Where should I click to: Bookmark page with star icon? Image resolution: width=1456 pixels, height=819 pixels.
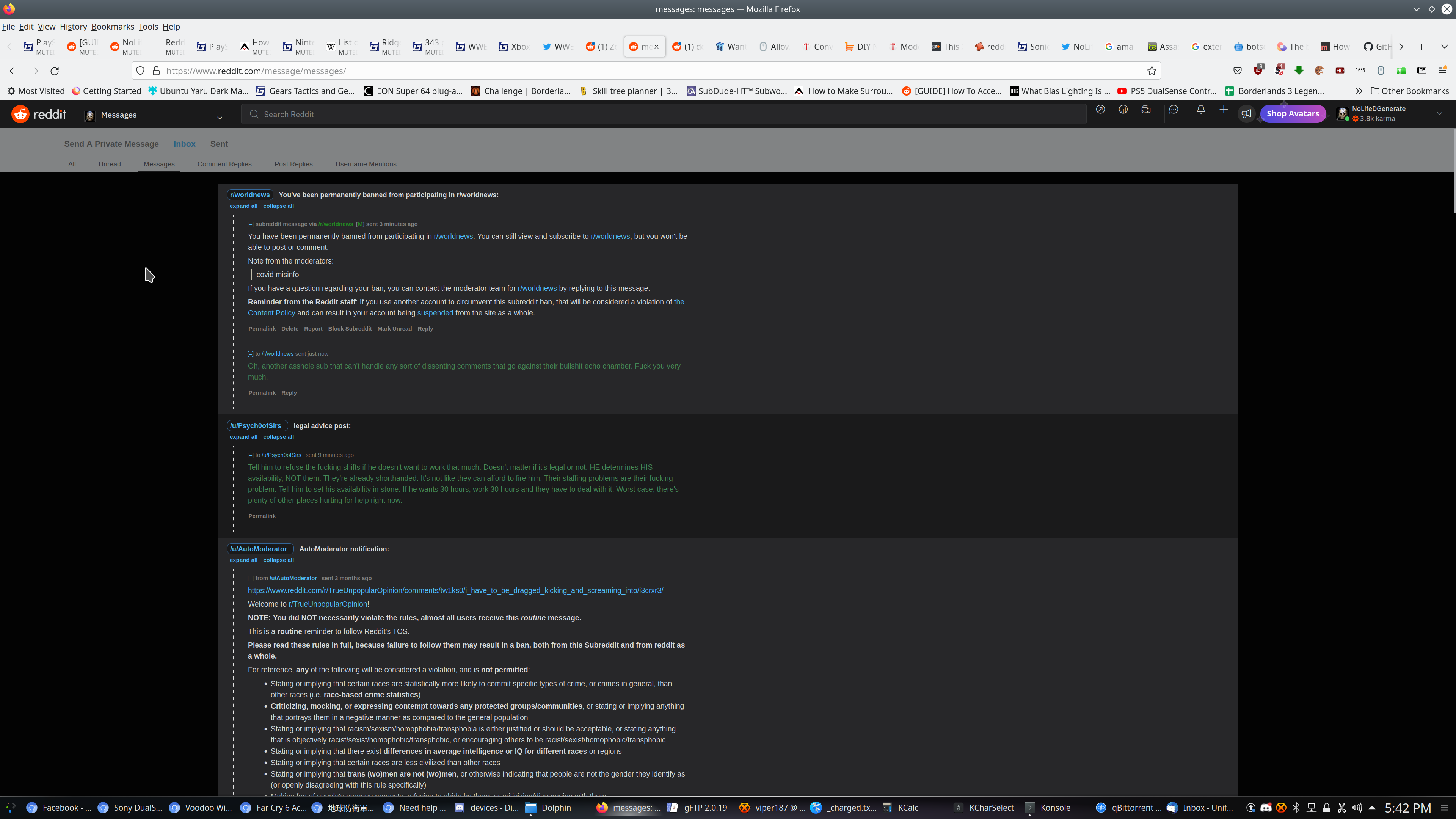coord(1152,71)
